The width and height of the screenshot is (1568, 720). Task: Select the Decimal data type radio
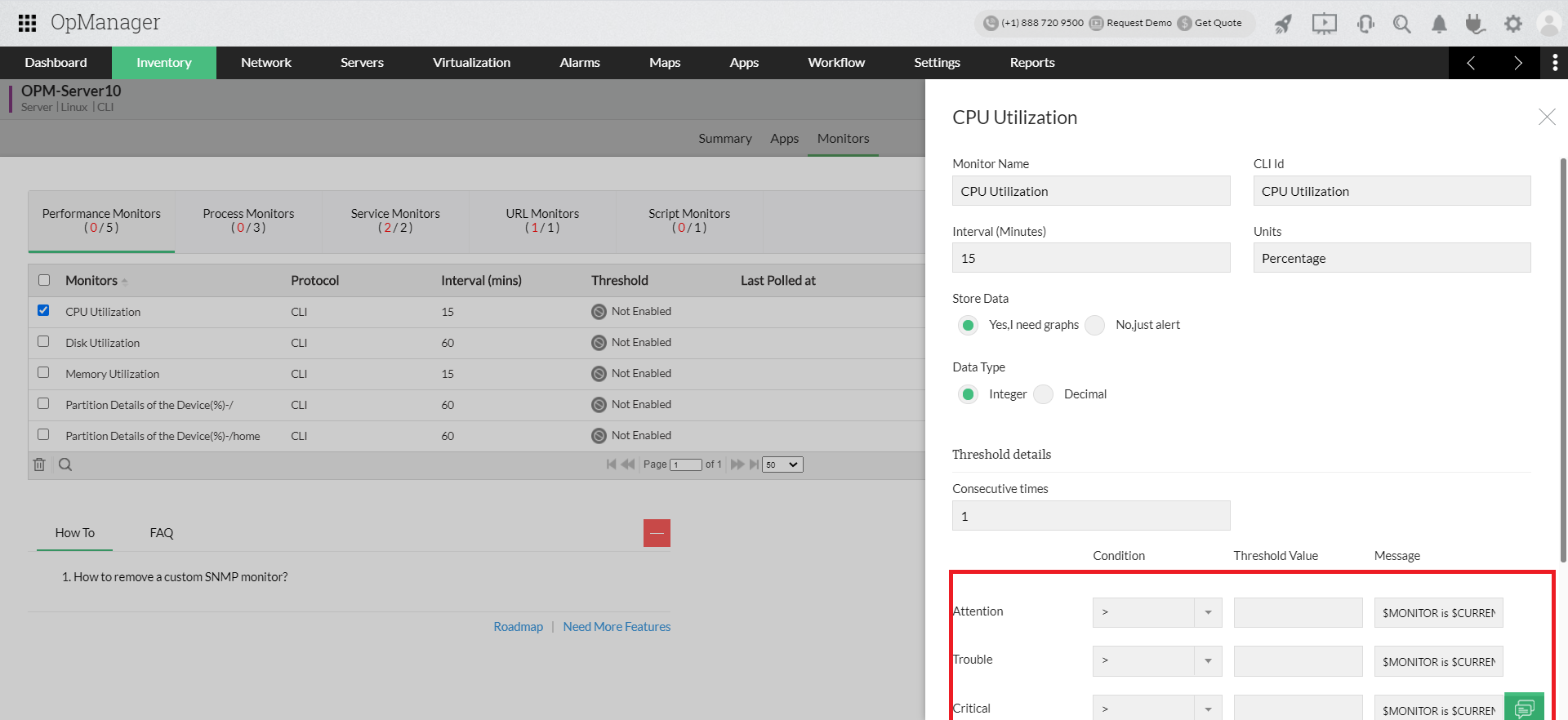click(1043, 394)
